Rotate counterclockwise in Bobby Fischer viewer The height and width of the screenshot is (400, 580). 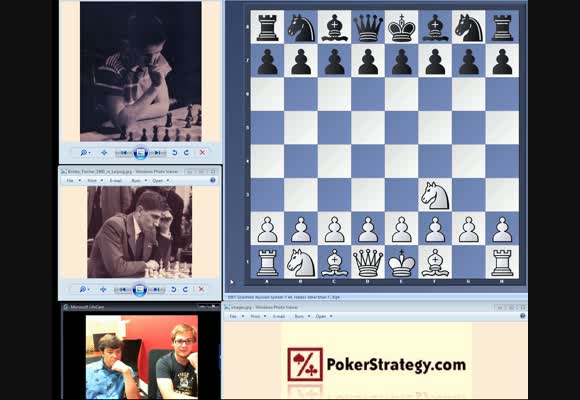click(173, 289)
